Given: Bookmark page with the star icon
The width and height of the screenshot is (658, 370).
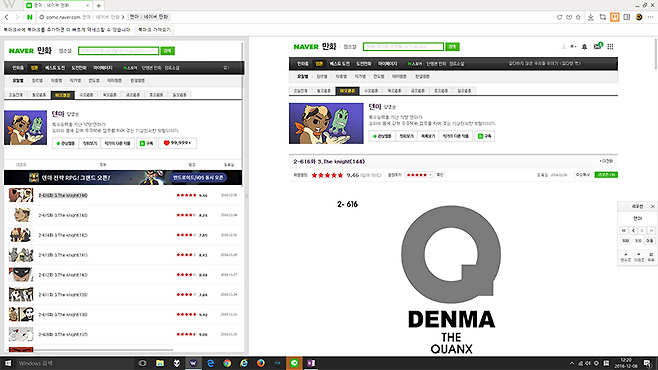Looking at the screenshot, I should [578, 17].
